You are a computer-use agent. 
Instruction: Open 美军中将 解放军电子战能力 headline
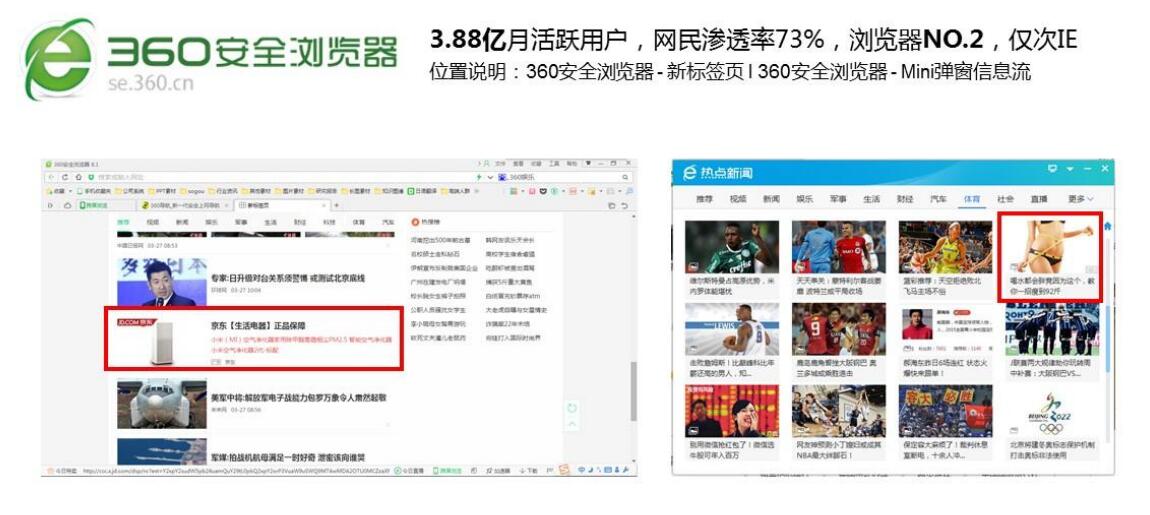pyautogui.click(x=298, y=398)
